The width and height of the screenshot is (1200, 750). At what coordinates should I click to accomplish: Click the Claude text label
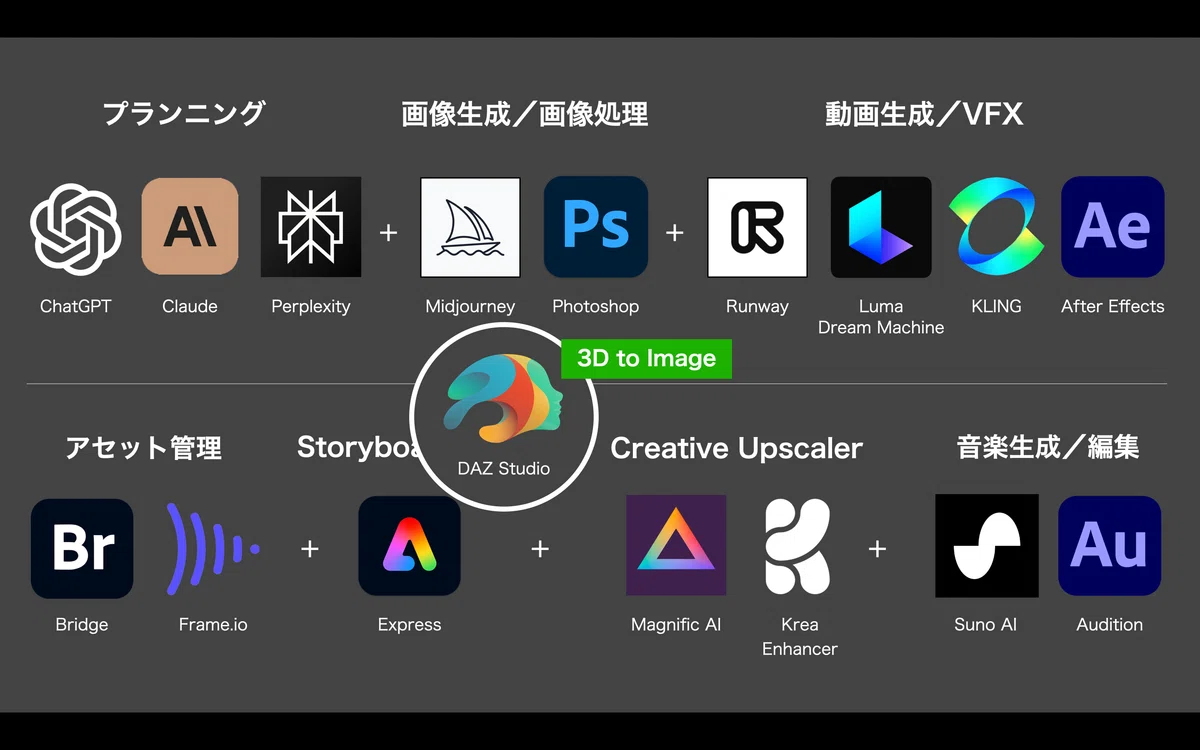point(190,306)
